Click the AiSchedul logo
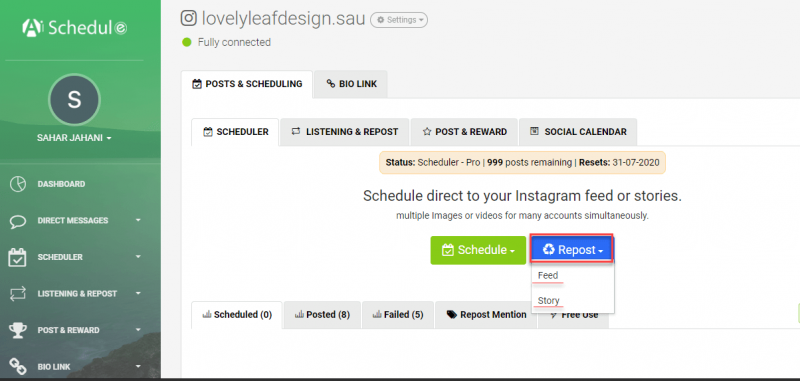The width and height of the screenshot is (800, 381). pyautogui.click(x=74, y=28)
